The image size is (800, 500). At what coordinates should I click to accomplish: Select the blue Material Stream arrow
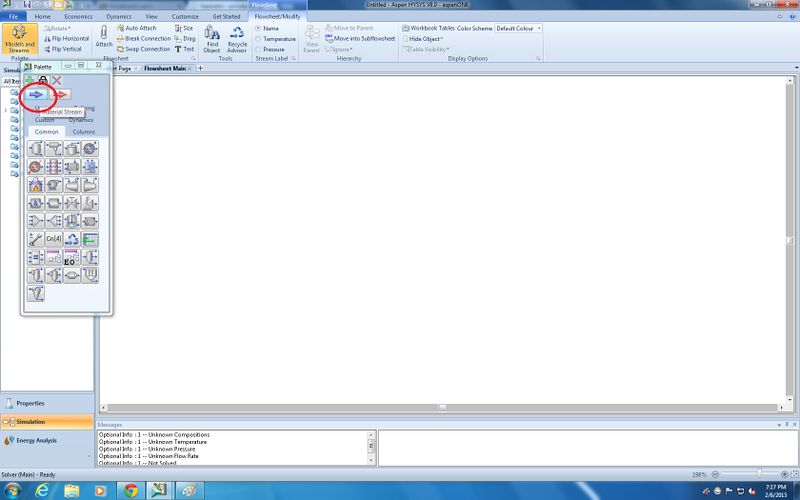(36, 94)
